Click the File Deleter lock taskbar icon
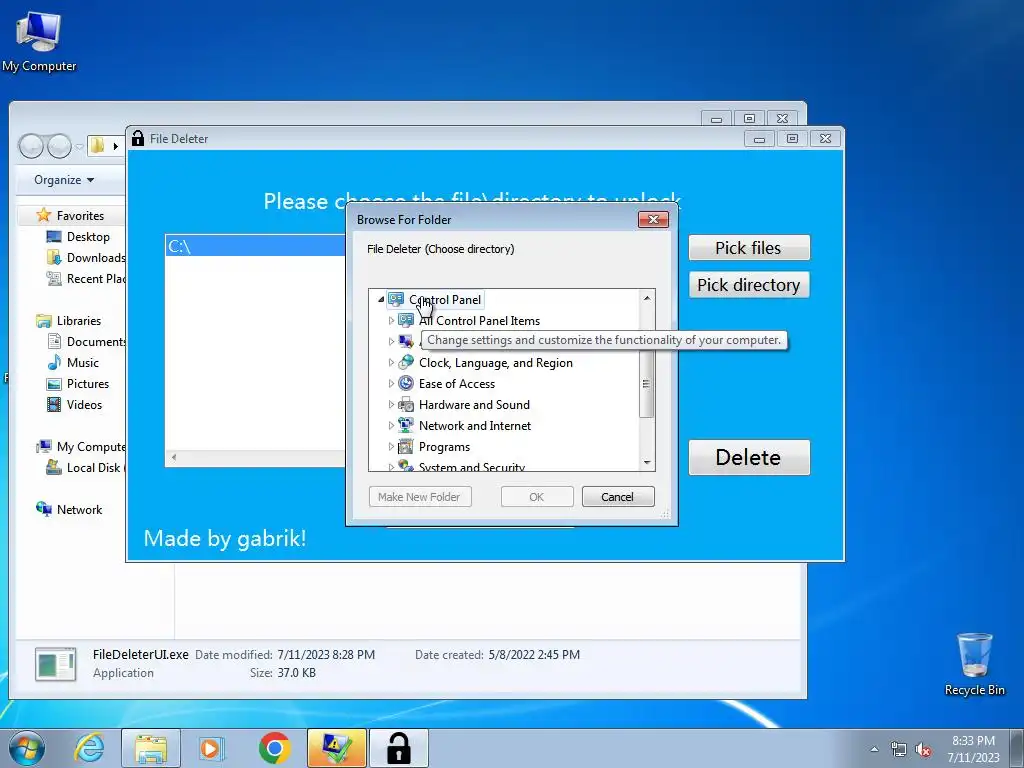1024x768 pixels. (399, 748)
